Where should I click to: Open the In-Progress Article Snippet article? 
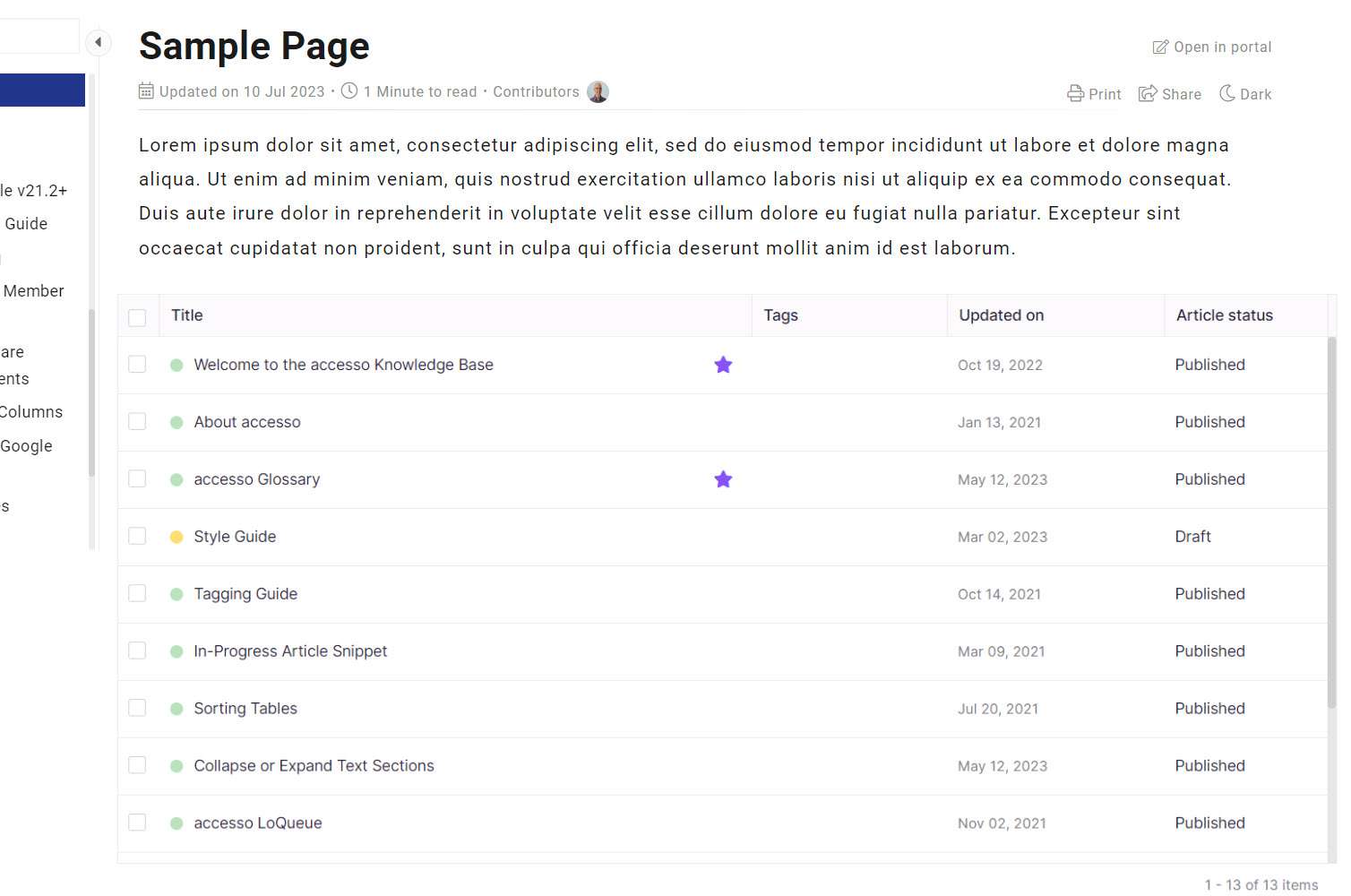pos(290,651)
